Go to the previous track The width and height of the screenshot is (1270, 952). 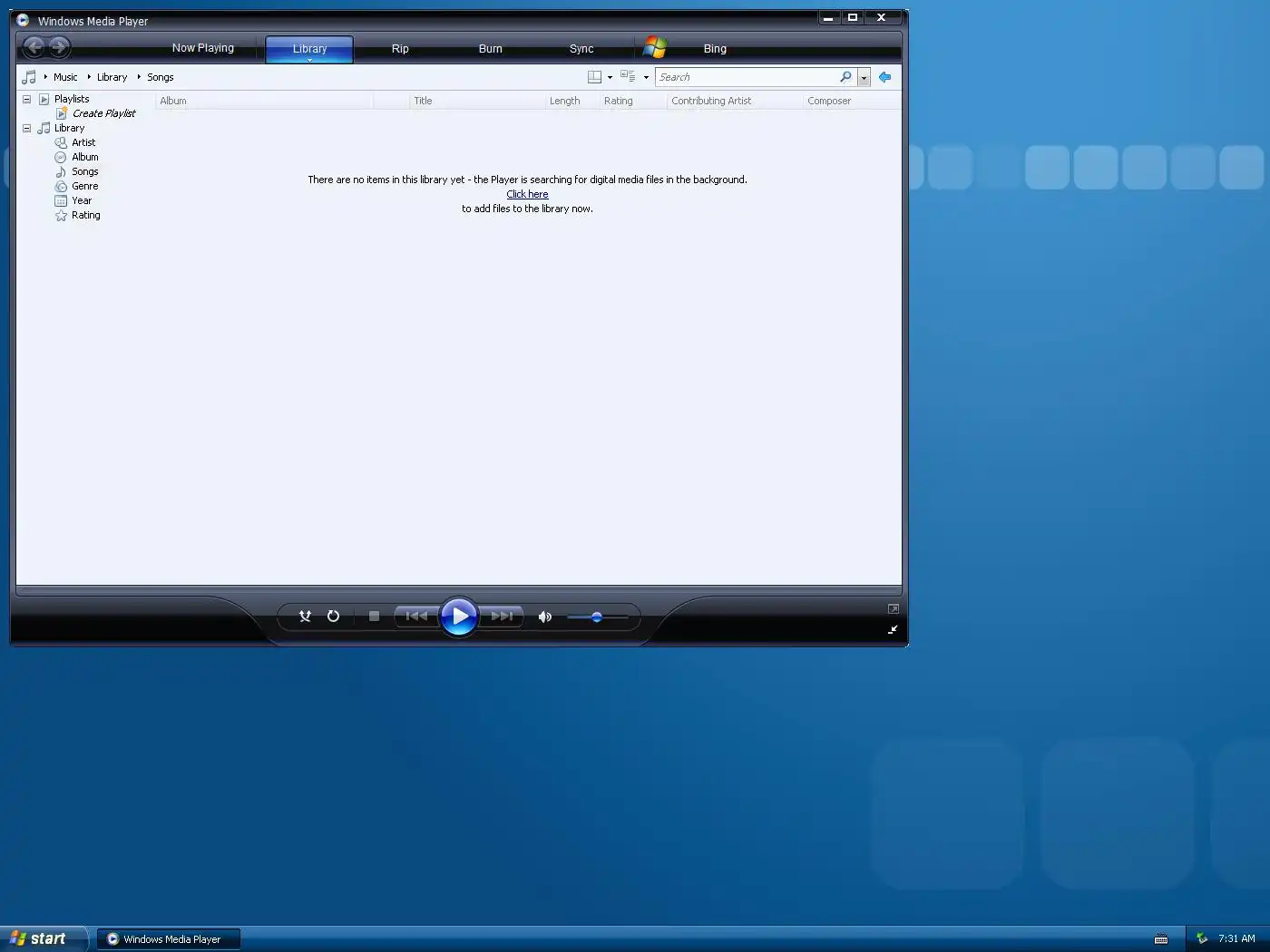[416, 617]
